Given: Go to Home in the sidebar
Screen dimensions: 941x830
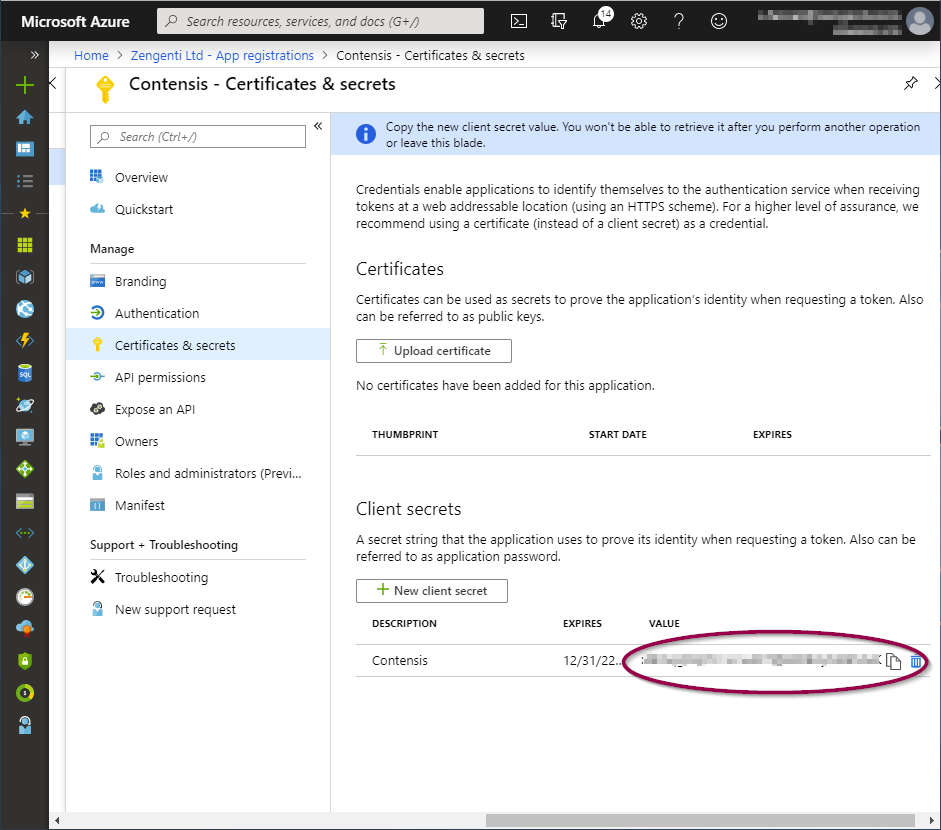Looking at the screenshot, I should pyautogui.click(x=25, y=117).
